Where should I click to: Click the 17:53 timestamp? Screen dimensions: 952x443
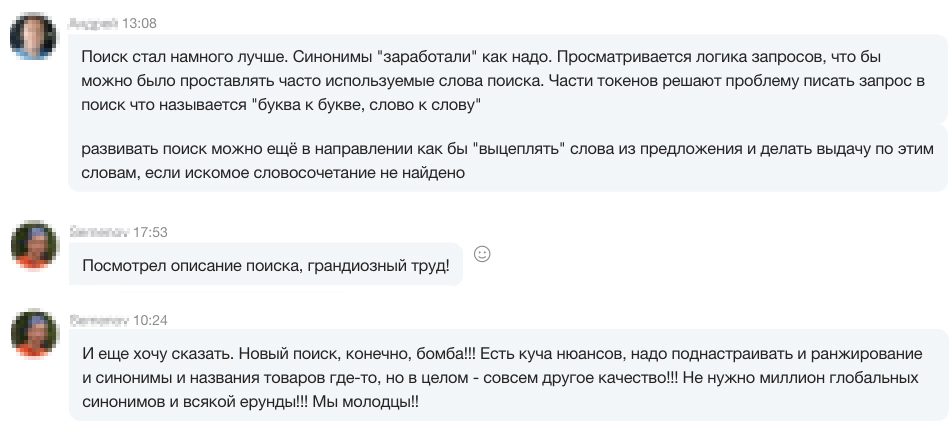[150, 232]
